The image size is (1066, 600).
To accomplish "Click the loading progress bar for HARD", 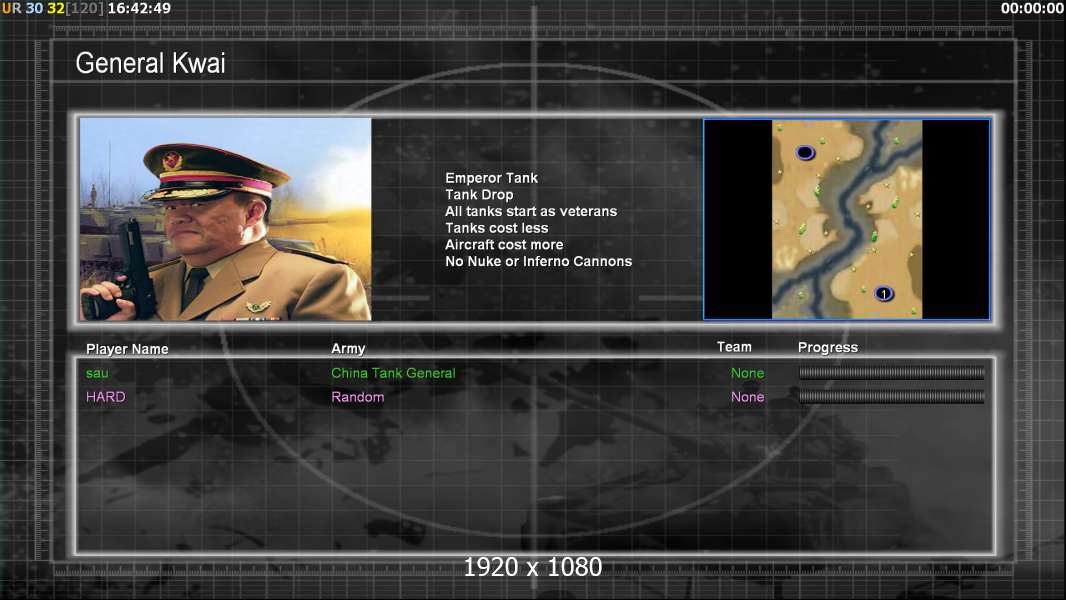I will tap(891, 396).
